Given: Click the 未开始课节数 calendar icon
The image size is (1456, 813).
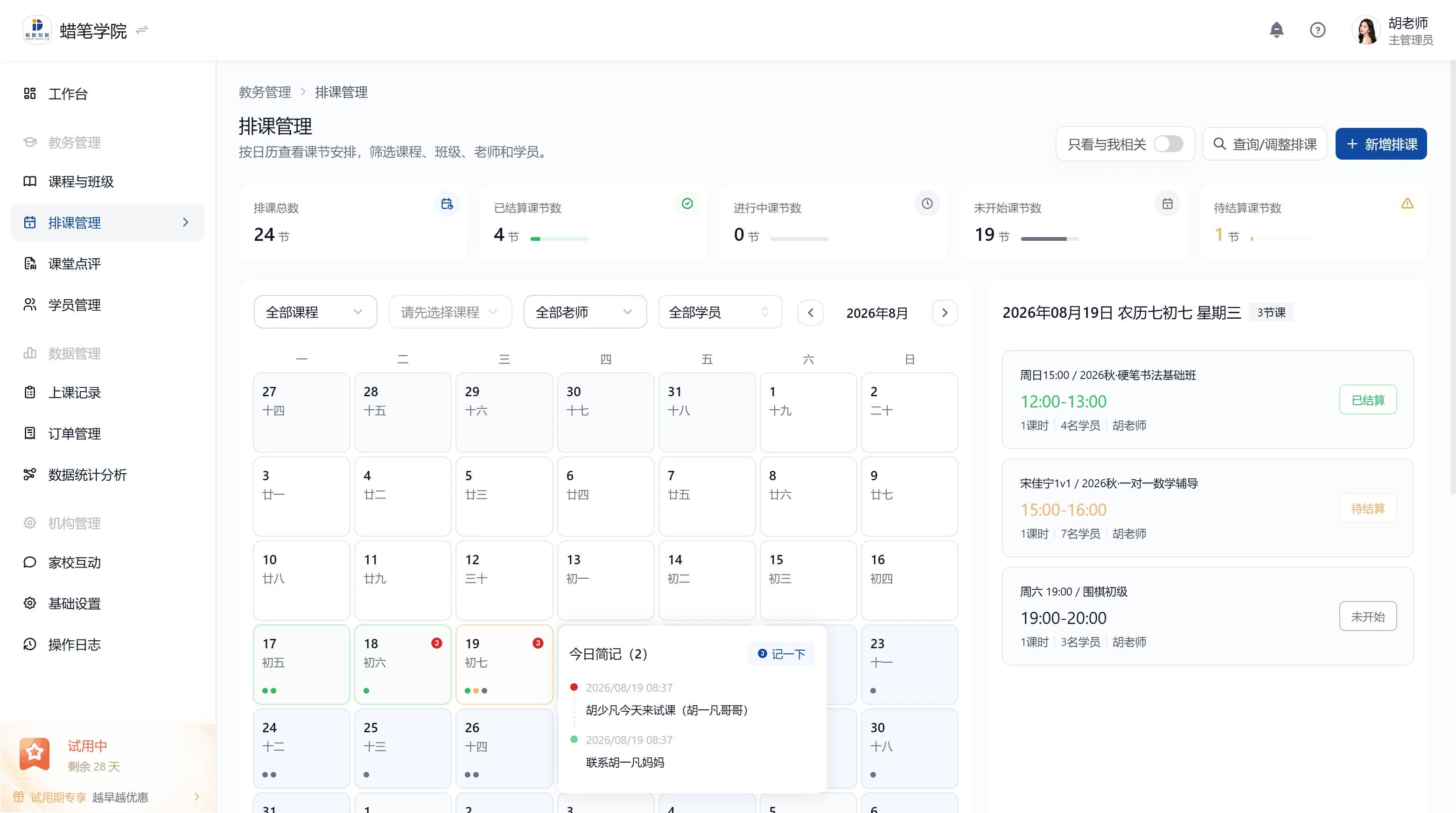Looking at the screenshot, I should (1167, 203).
